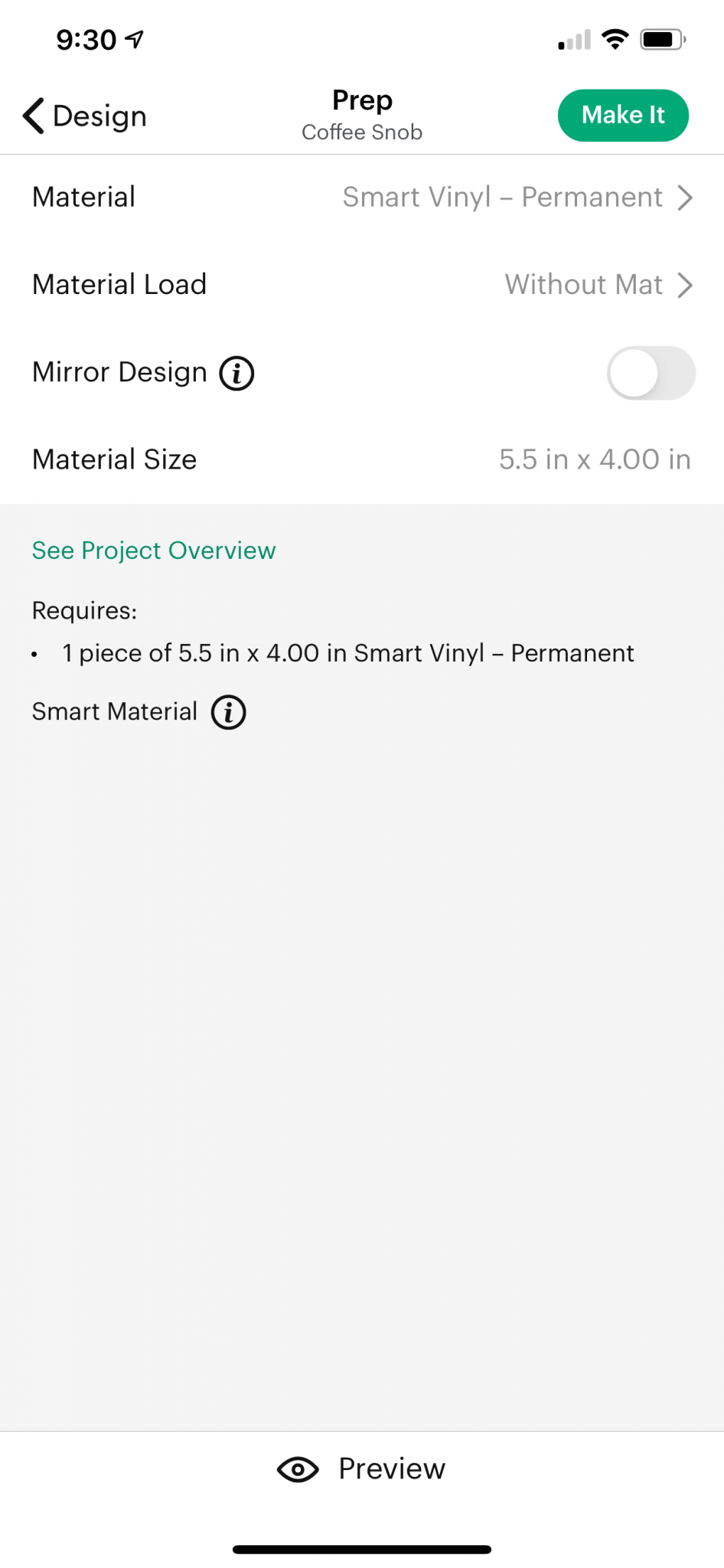724x1568 pixels.
Task: Tap the Mirror Design info icon
Action: [x=236, y=374]
